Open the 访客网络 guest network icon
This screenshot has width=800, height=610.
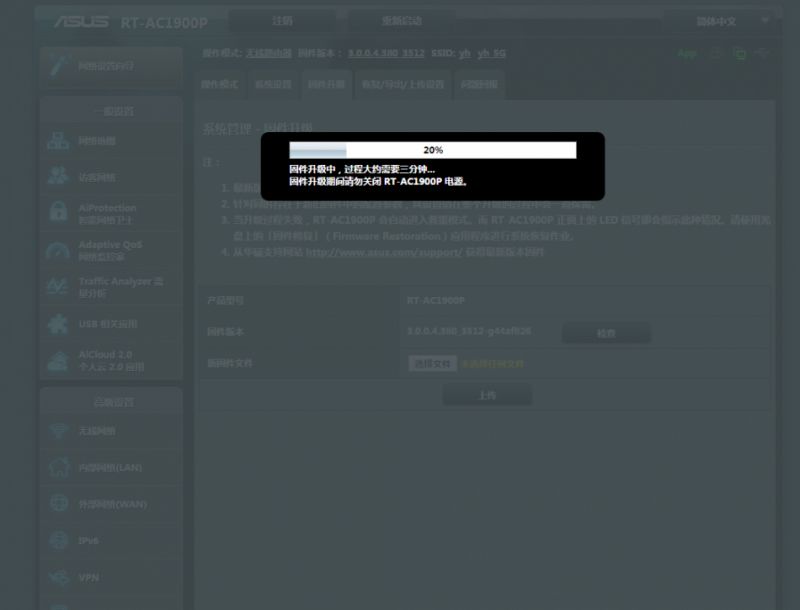click(58, 177)
